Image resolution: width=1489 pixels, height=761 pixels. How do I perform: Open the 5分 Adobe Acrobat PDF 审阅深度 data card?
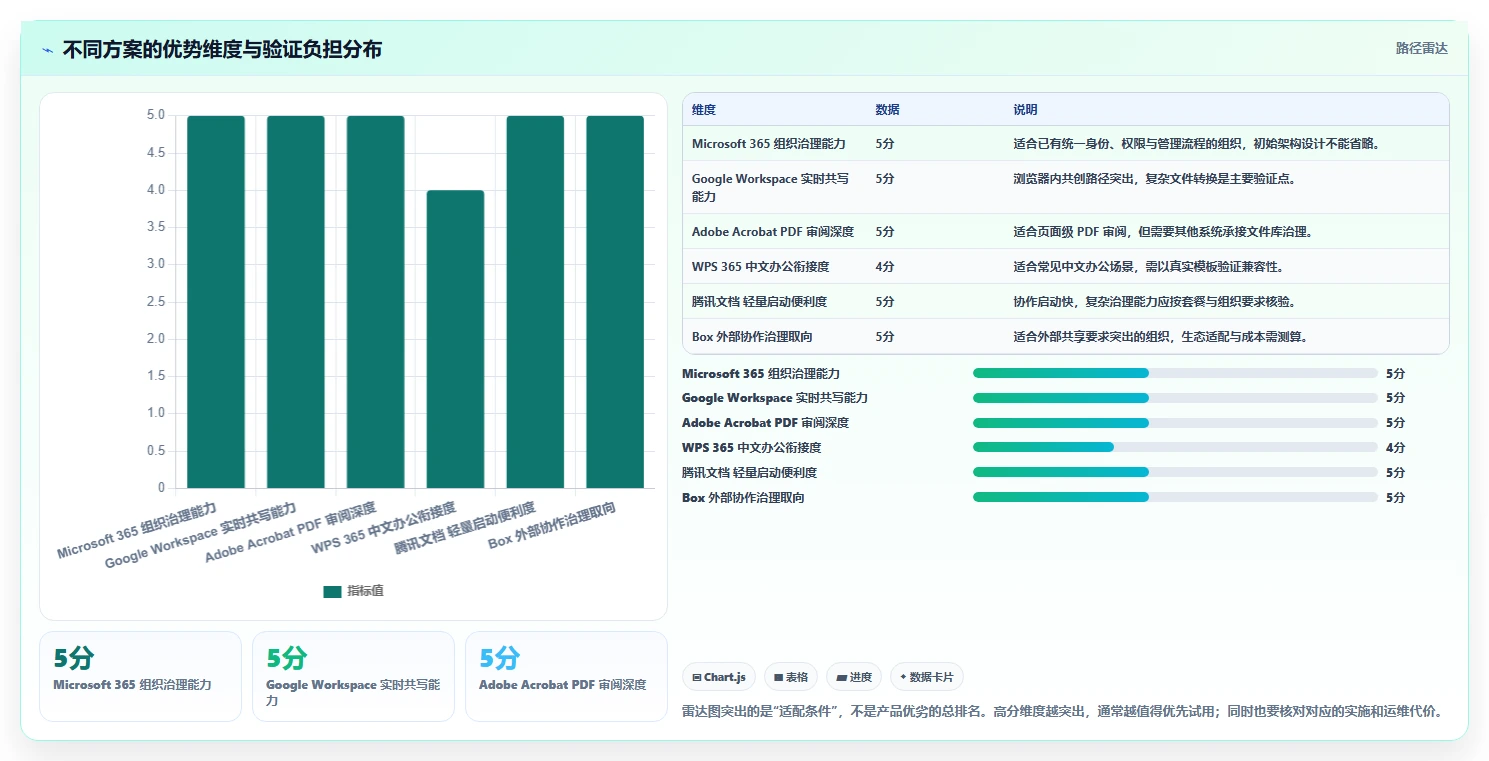(x=566, y=676)
